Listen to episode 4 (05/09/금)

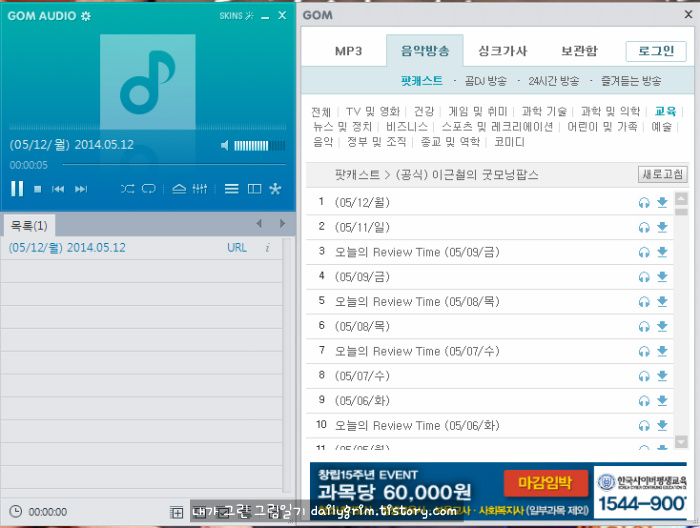click(644, 278)
